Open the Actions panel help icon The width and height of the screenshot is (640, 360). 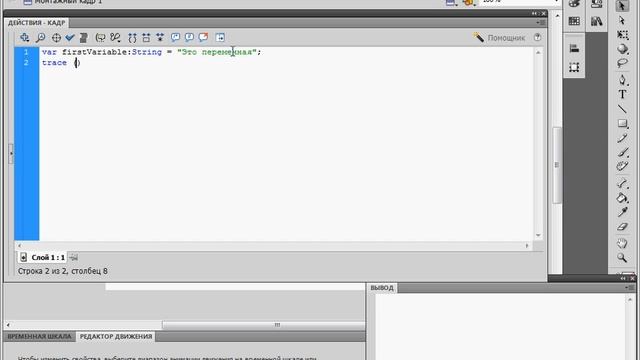(538, 38)
